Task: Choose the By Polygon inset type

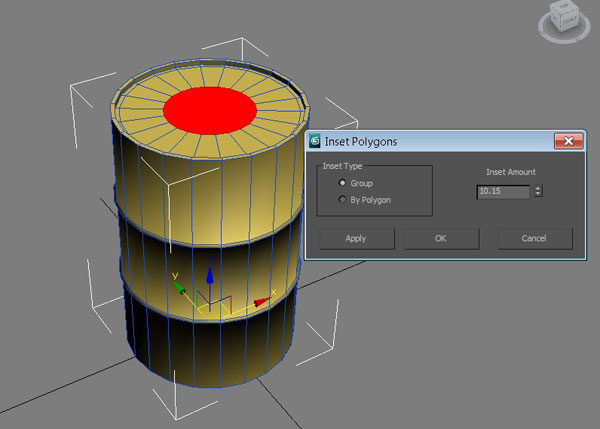Action: (x=344, y=200)
